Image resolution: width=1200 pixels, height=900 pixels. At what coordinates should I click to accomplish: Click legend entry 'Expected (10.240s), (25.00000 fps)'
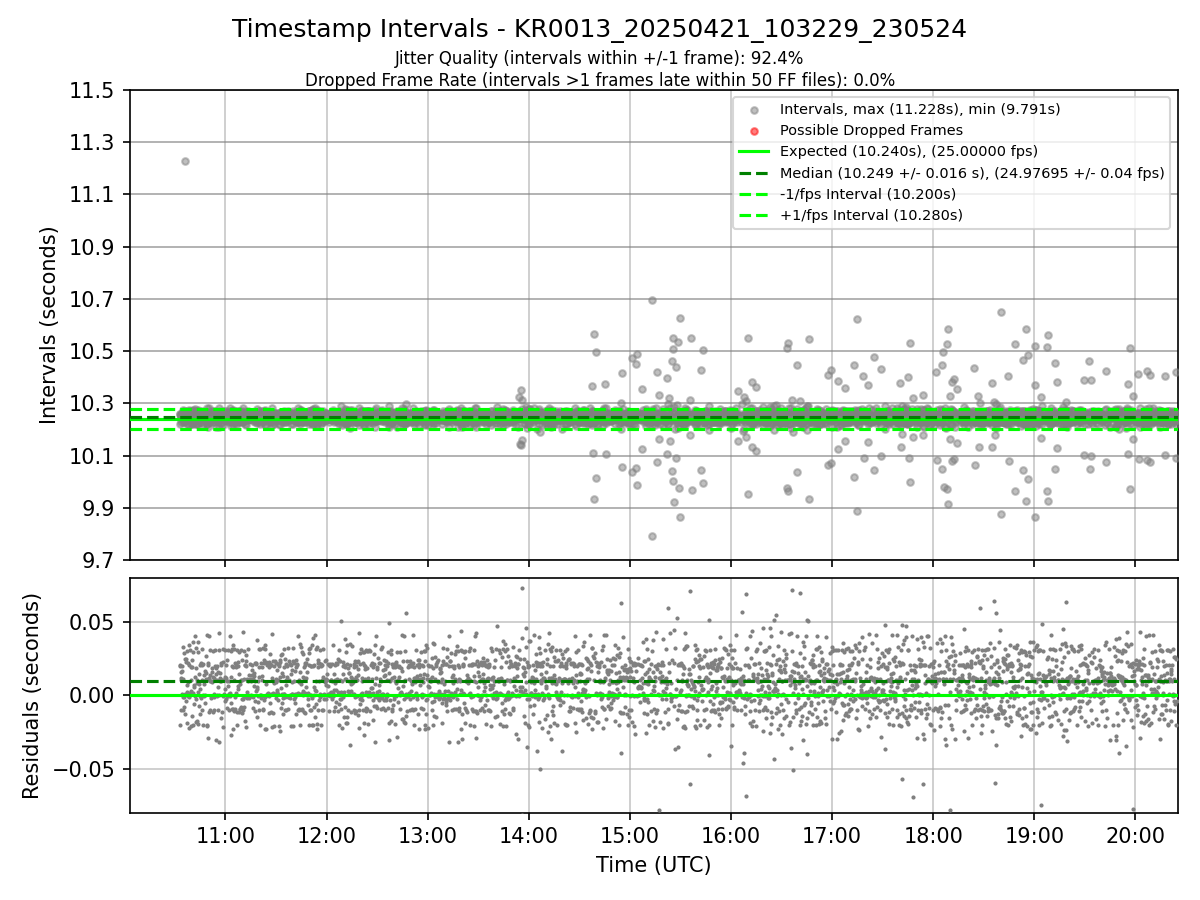point(908,151)
